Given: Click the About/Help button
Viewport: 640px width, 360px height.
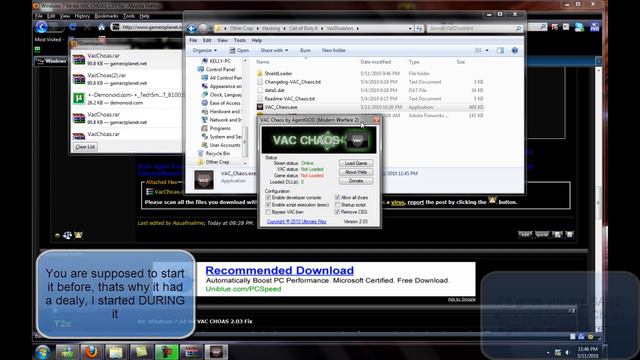Looking at the screenshot, I should (356, 172).
